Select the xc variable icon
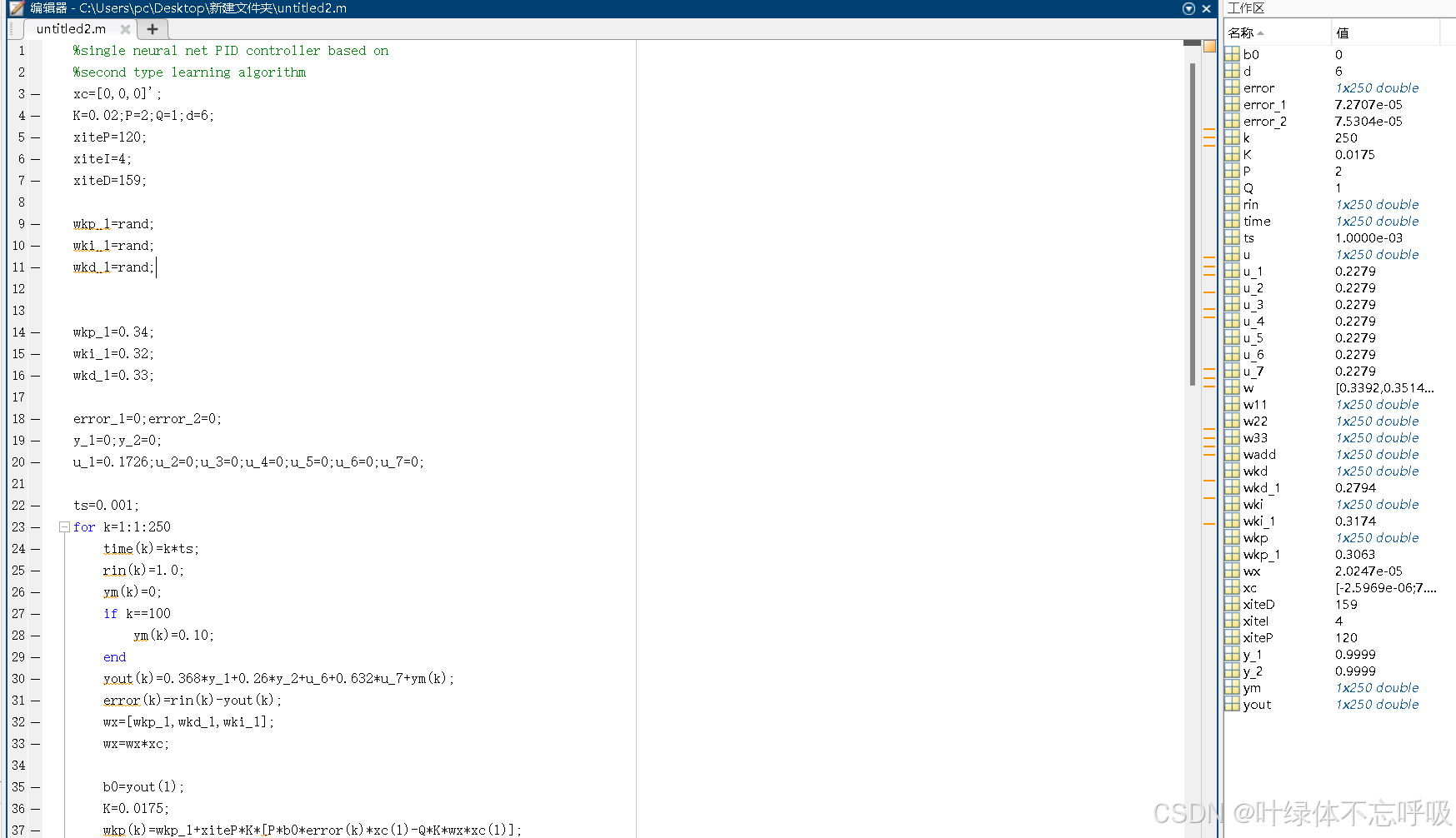Image resolution: width=1456 pixels, height=838 pixels. 1232,587
